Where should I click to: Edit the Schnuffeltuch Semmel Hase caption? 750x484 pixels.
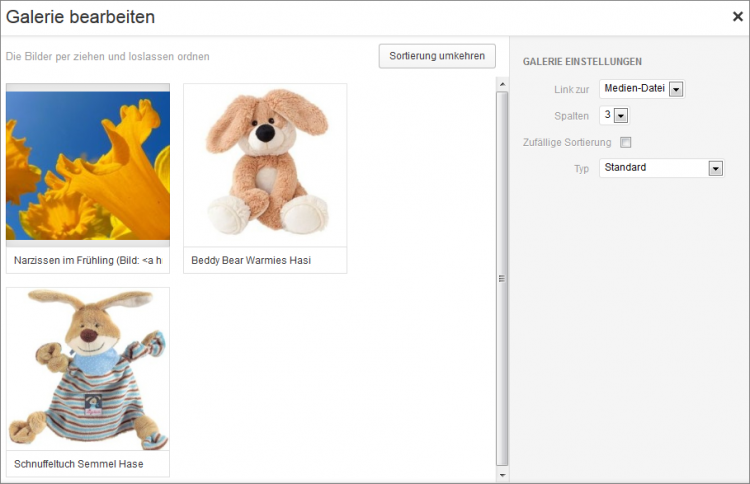(x=88, y=464)
